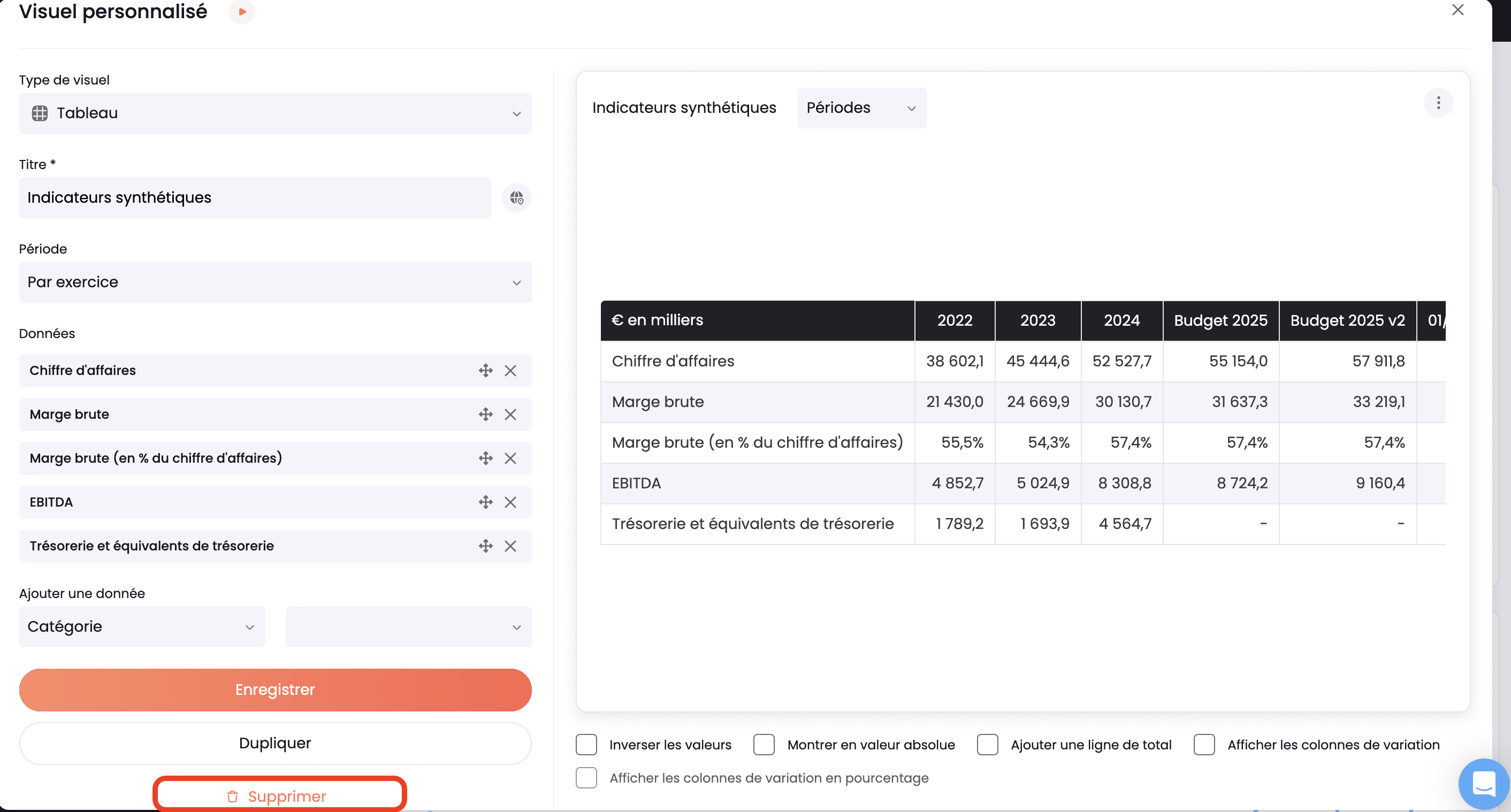The height and width of the screenshot is (812, 1511).
Task: Open the Catégorie dropdown
Action: click(x=142, y=627)
